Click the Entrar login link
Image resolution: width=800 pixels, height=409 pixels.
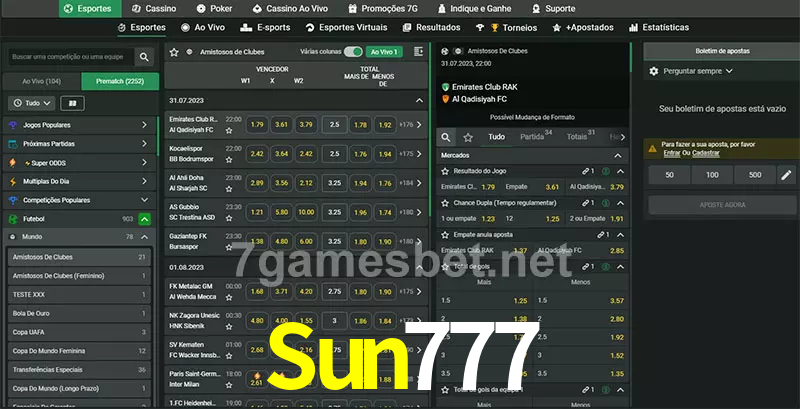671,153
